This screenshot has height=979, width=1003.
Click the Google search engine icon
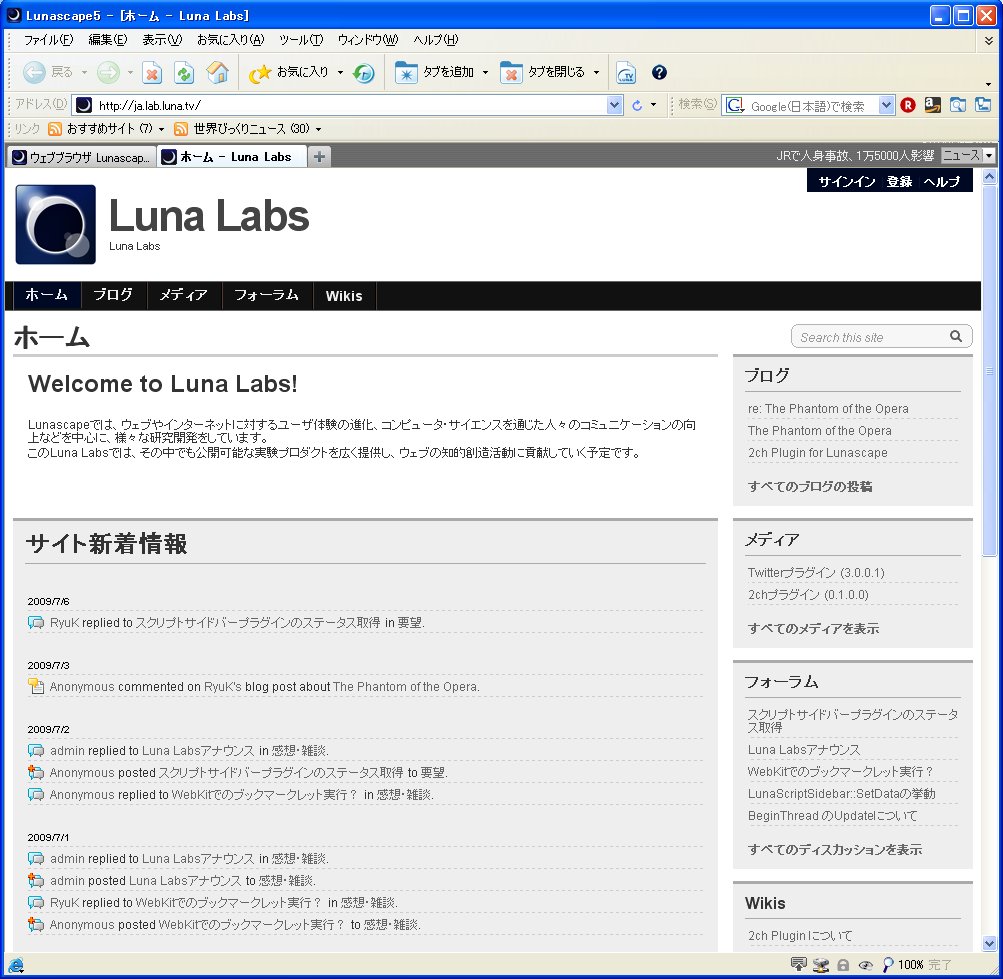[735, 106]
